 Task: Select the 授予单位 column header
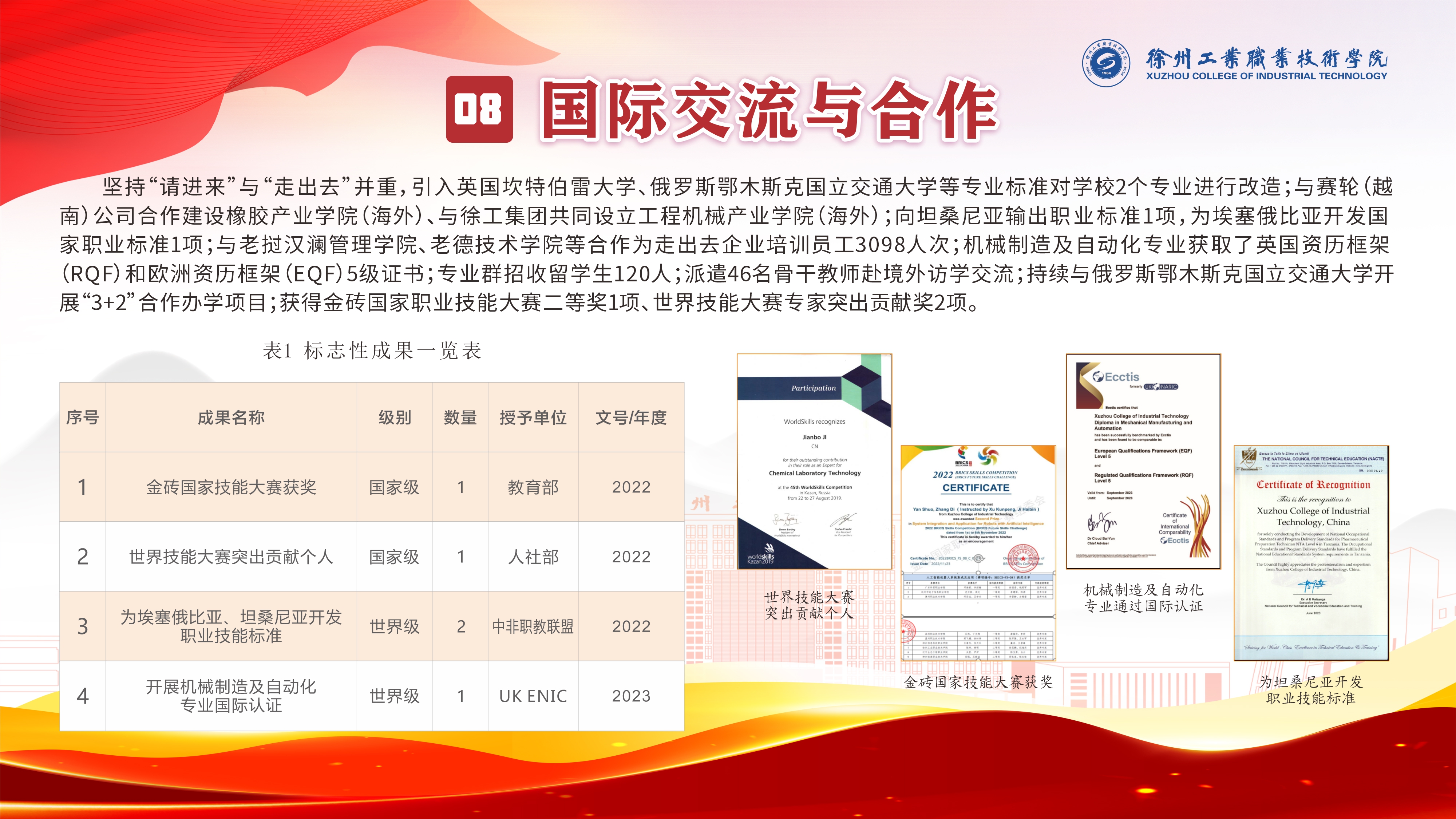[533, 418]
